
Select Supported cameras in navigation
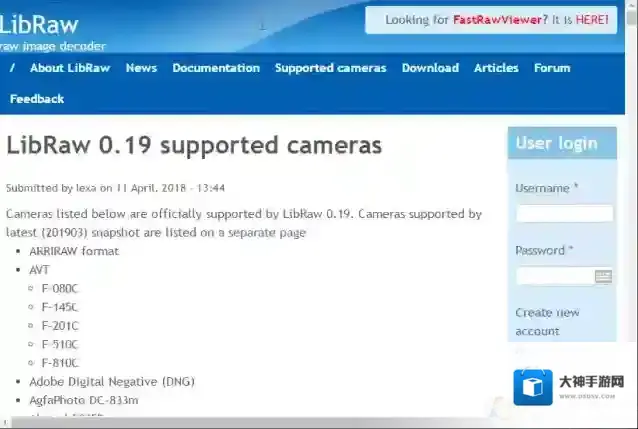(330, 68)
